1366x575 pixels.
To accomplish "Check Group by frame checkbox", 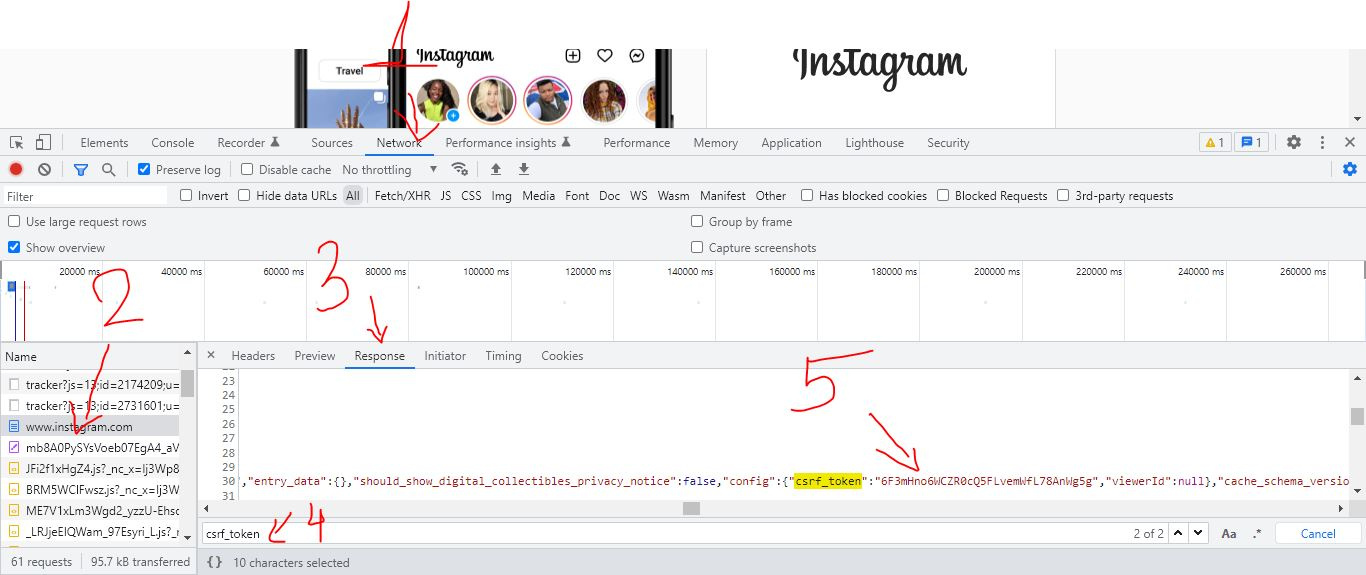I will [x=697, y=222].
